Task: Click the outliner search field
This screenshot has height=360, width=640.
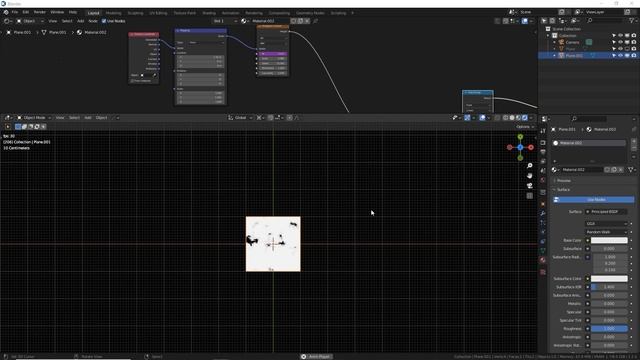Action: pos(606,20)
